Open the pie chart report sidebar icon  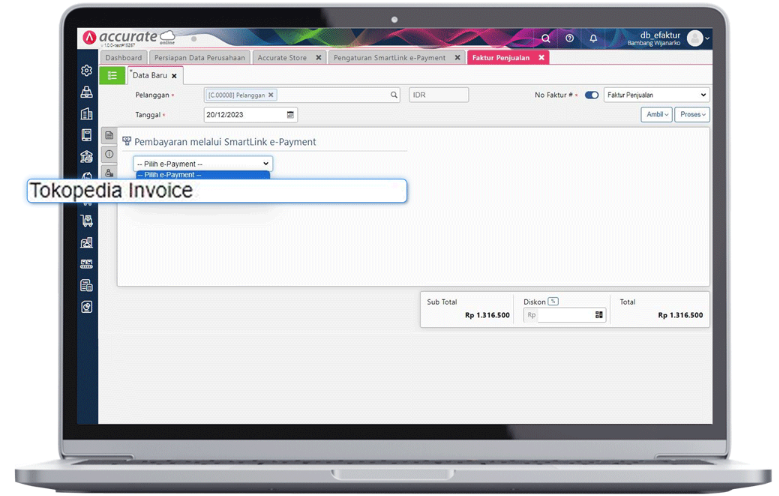tap(86, 307)
